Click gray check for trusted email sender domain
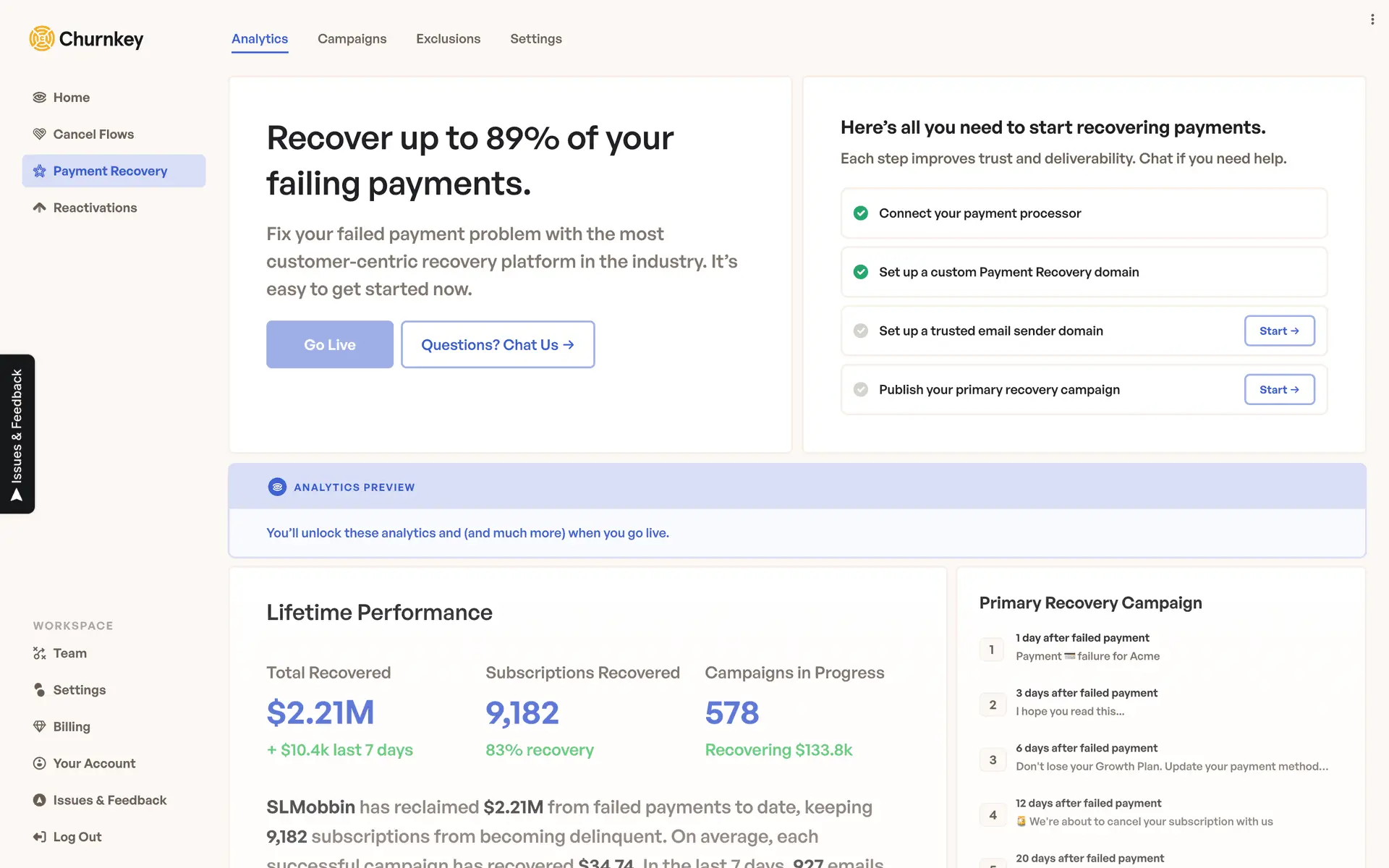Image resolution: width=1389 pixels, height=868 pixels. [x=860, y=331]
